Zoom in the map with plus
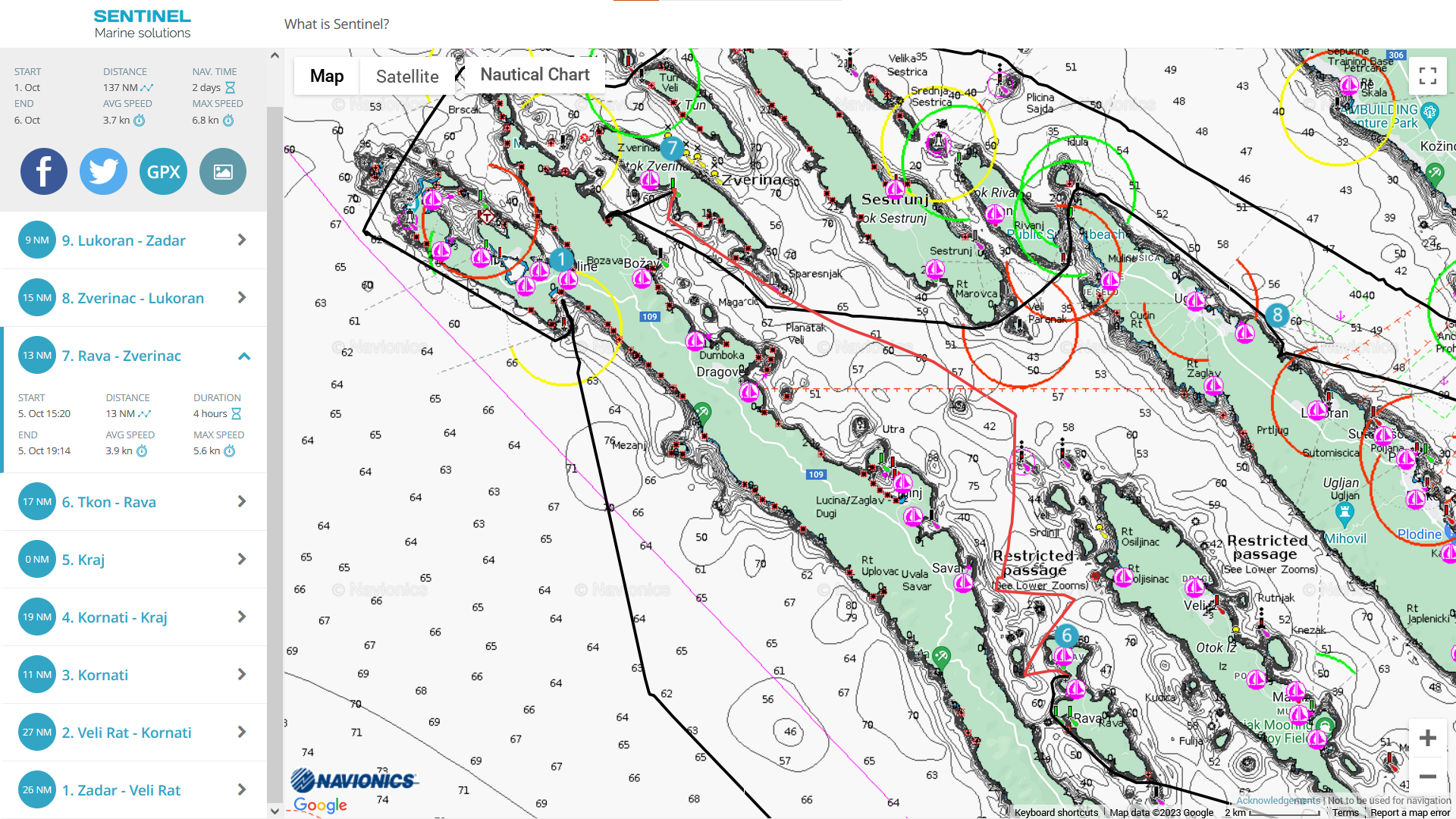Screen dimensions: 1456x819 point(1427,738)
